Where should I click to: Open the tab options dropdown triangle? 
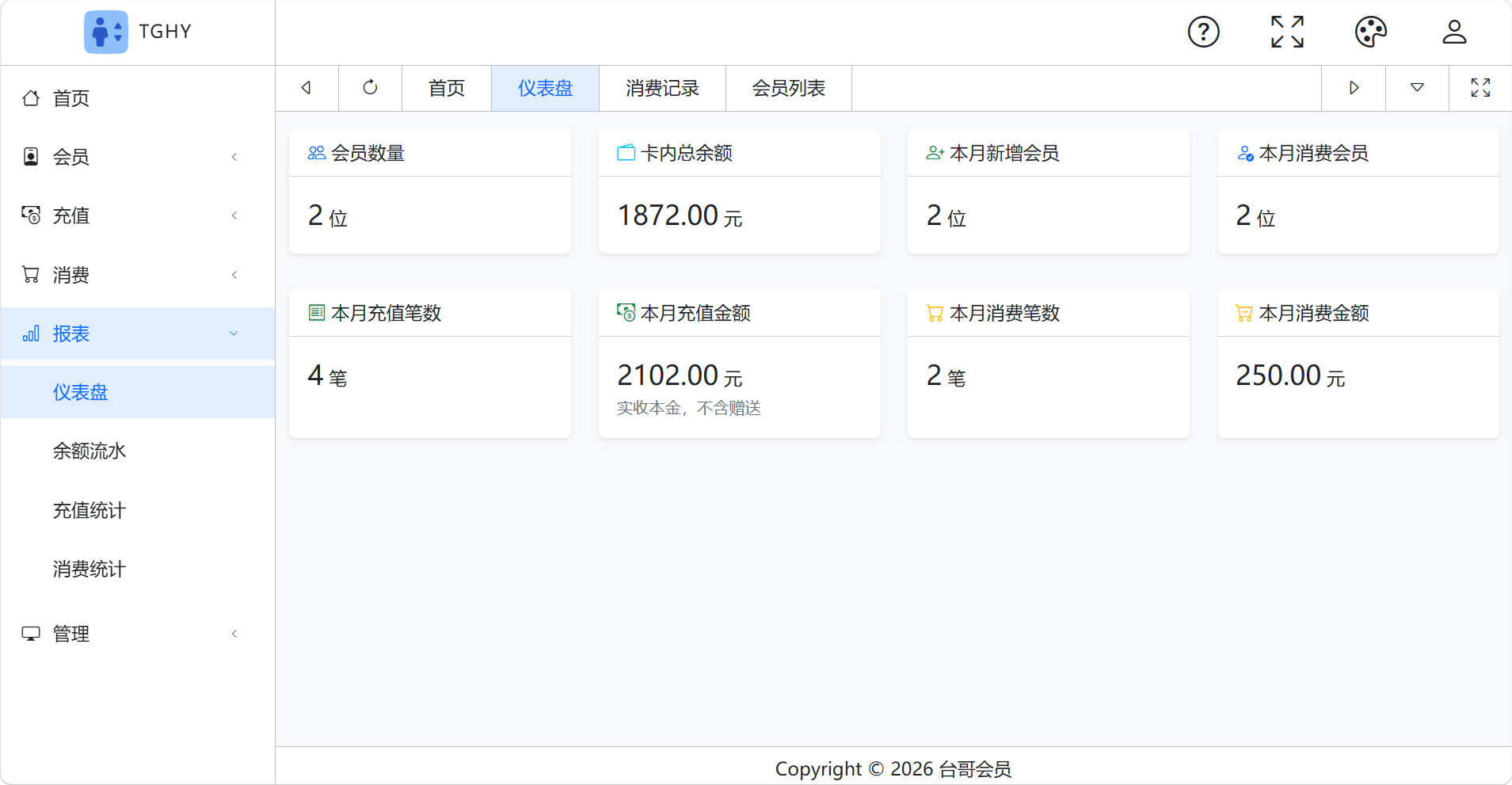(1417, 88)
